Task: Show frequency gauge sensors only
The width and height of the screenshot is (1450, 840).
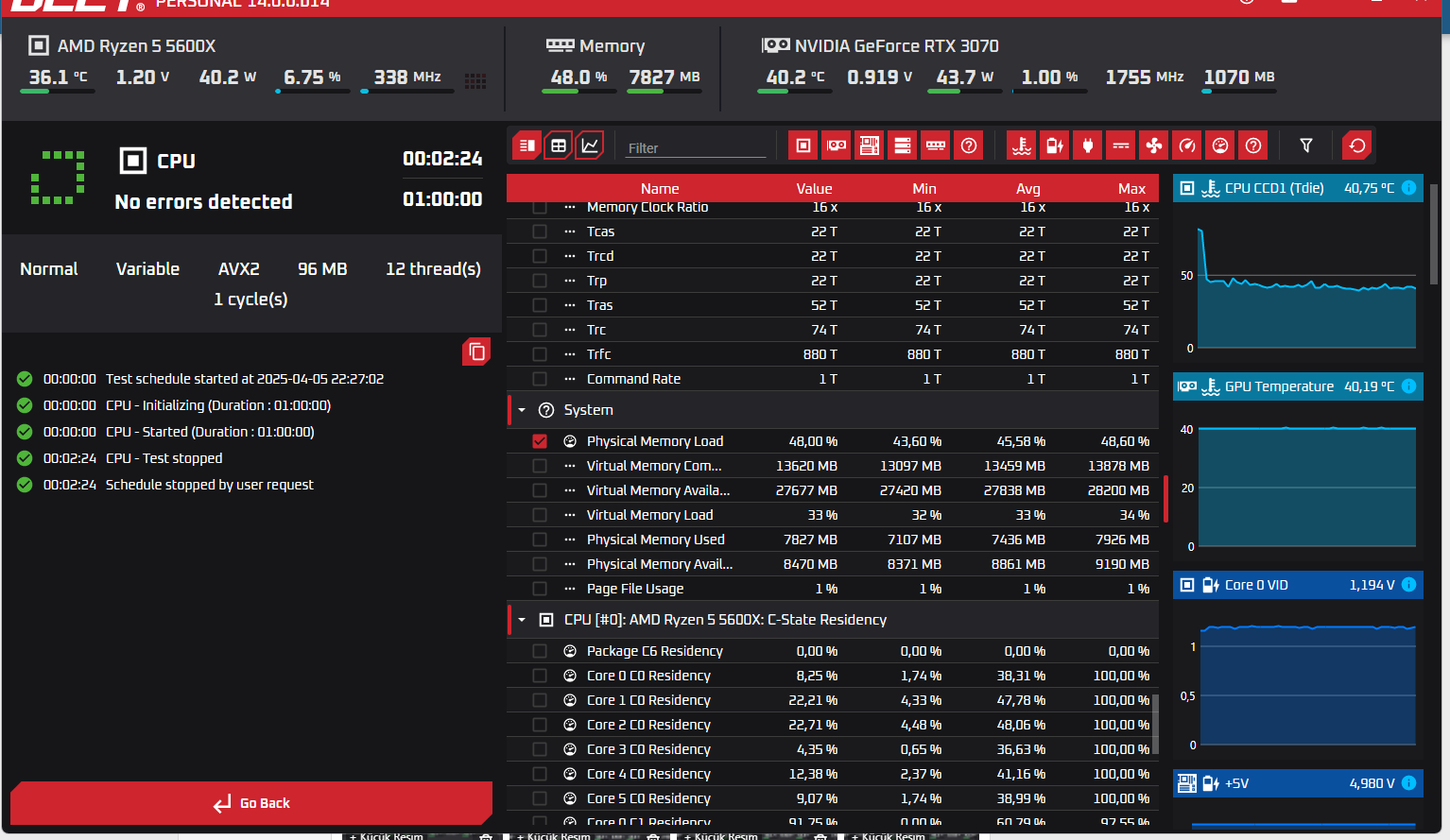Action: click(x=1187, y=146)
